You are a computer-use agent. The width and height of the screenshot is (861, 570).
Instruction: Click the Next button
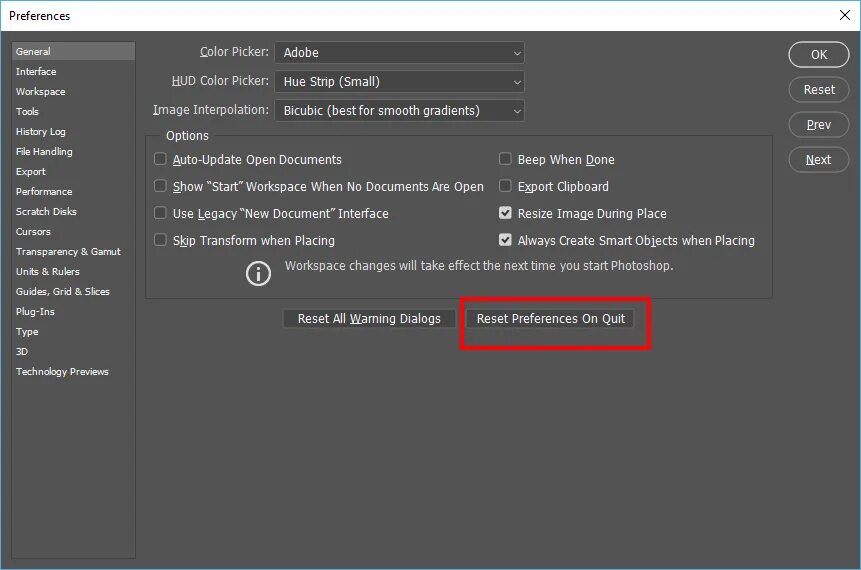pos(819,160)
